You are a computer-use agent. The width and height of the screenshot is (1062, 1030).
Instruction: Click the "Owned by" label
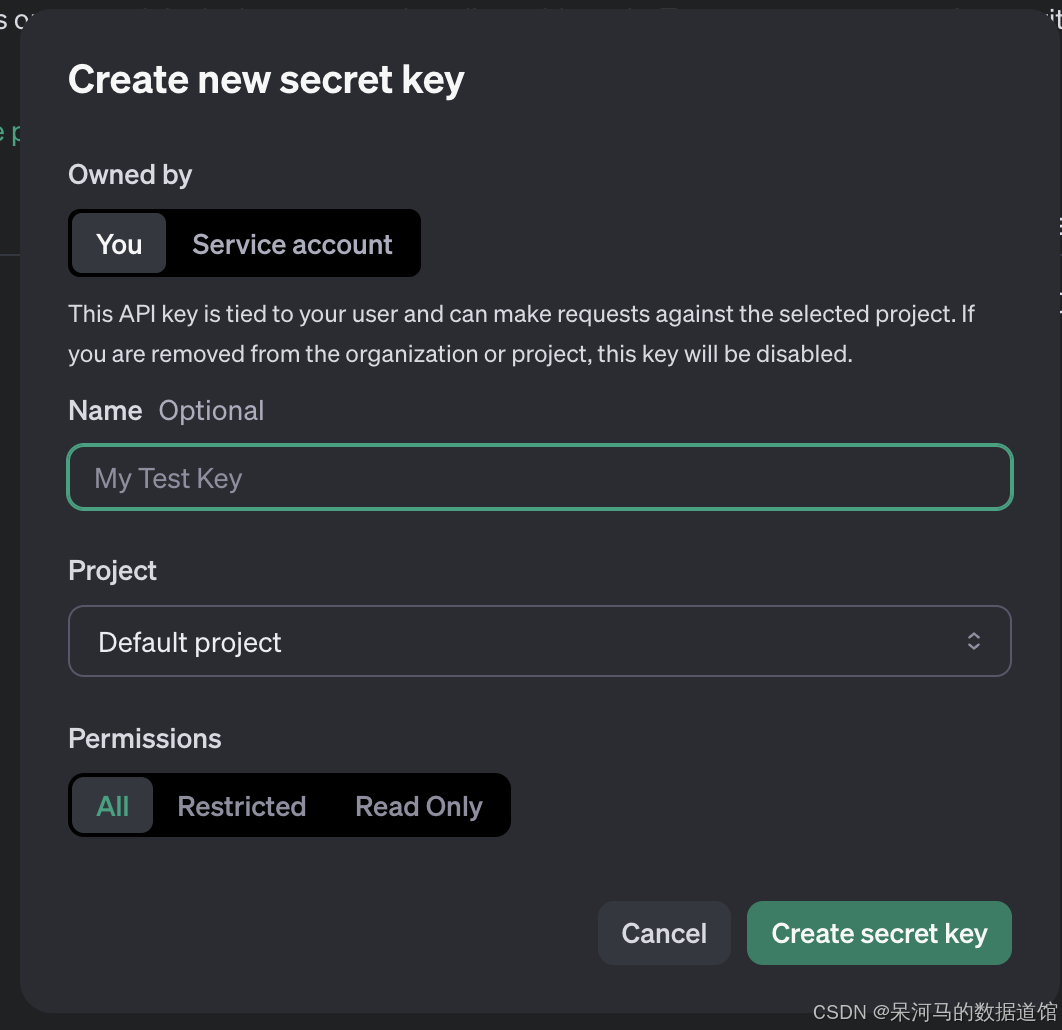coord(130,175)
